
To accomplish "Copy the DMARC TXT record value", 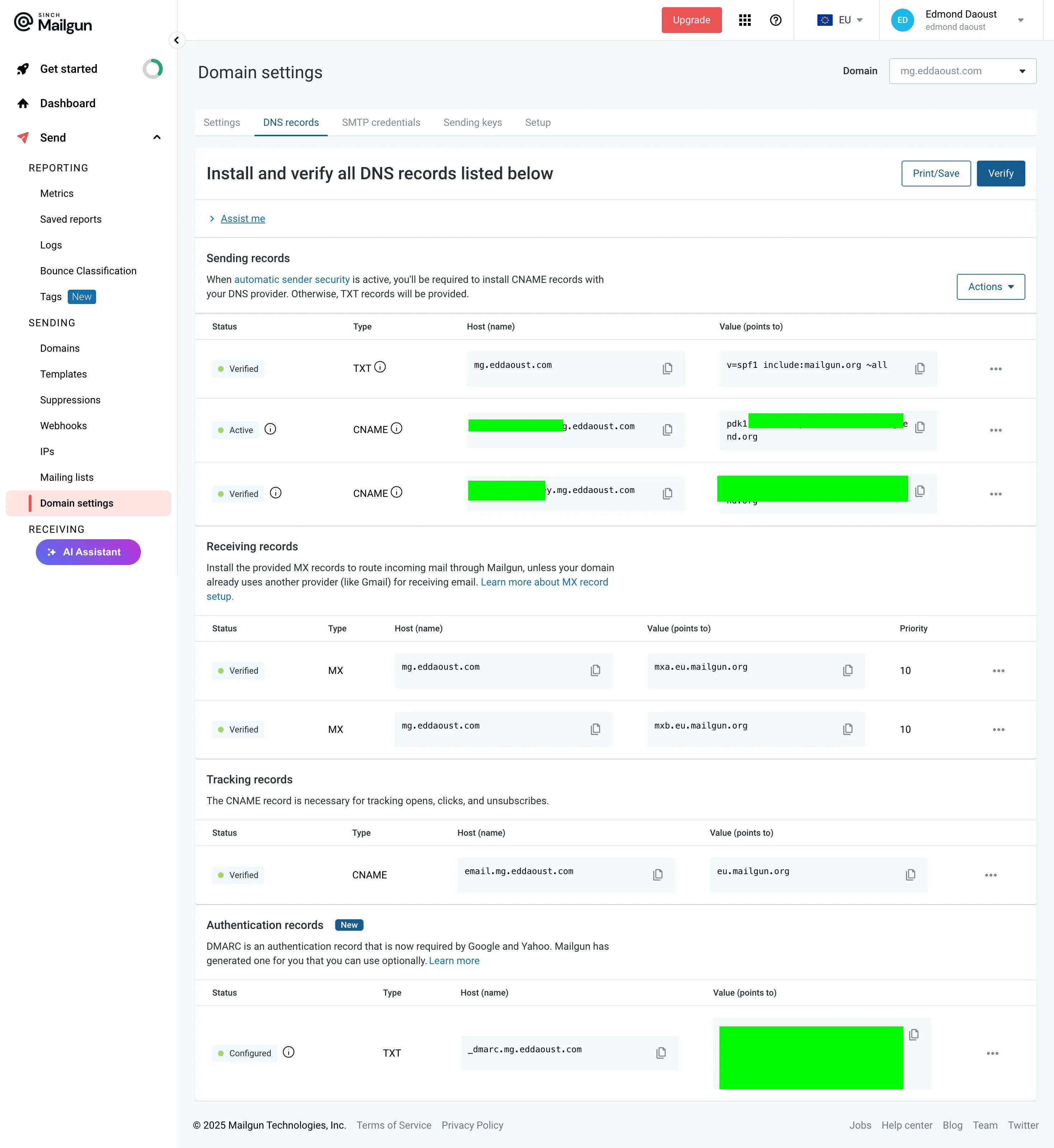I will 914,1034.
